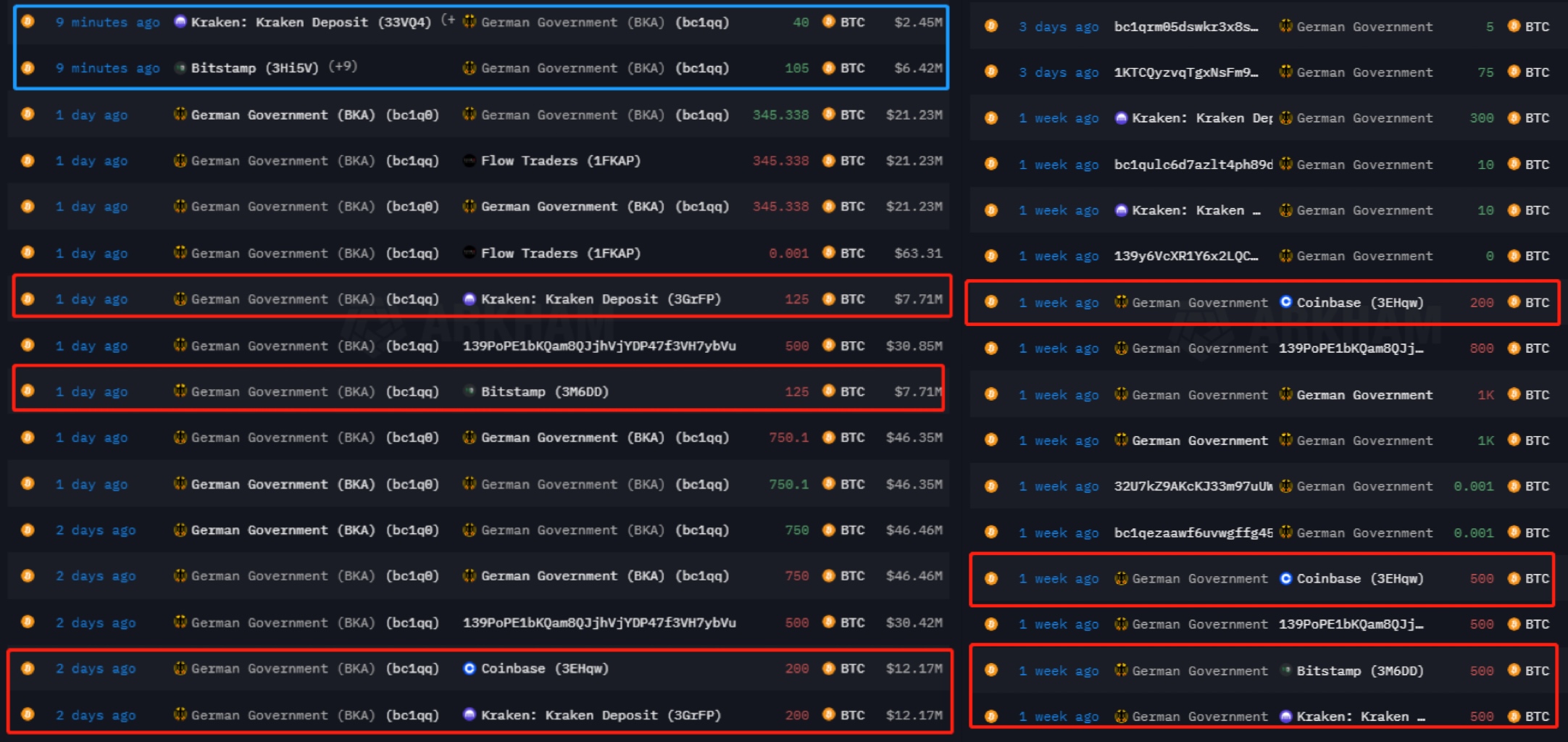
Task: Click the $6.42M value
Action: click(x=918, y=68)
